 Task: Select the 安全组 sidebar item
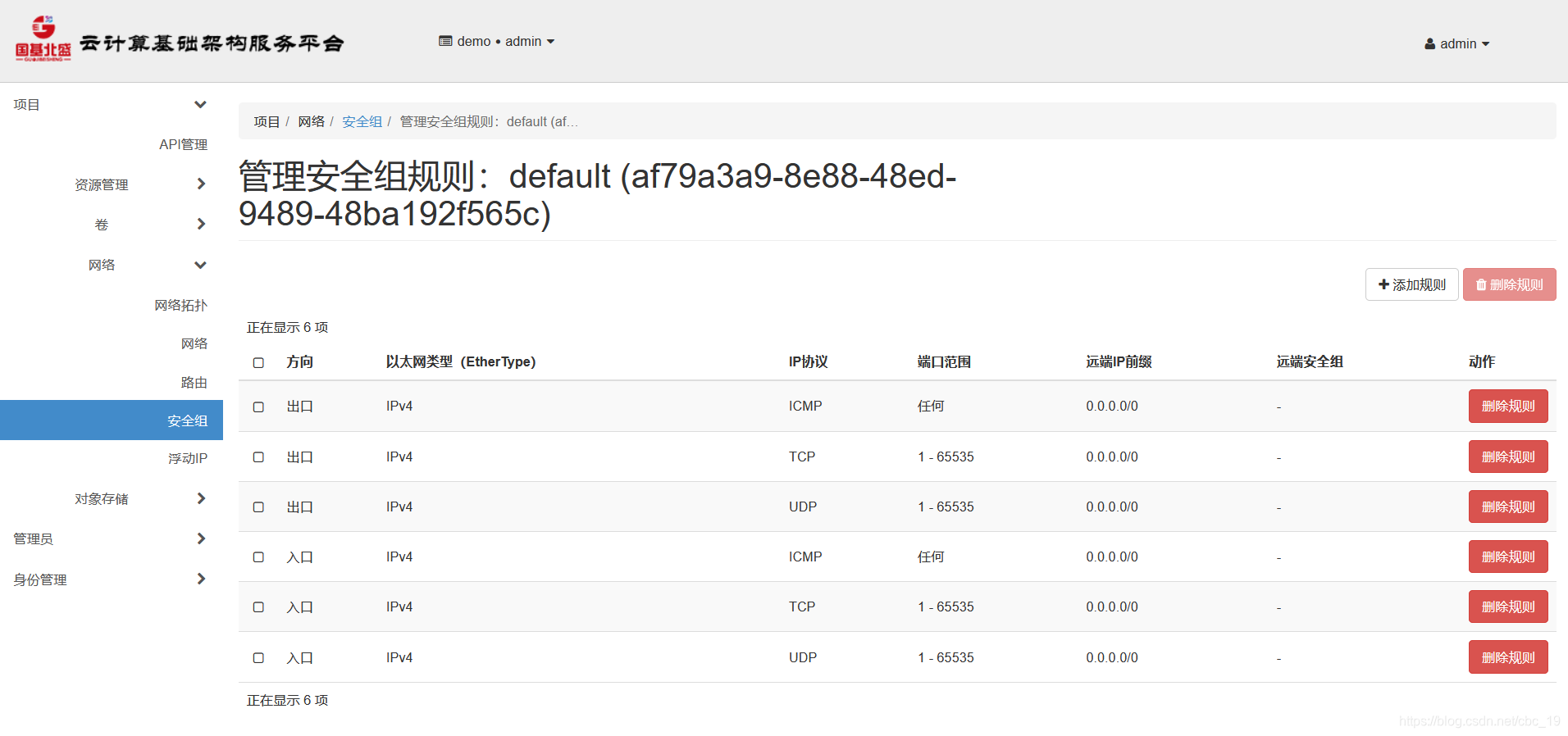112,420
